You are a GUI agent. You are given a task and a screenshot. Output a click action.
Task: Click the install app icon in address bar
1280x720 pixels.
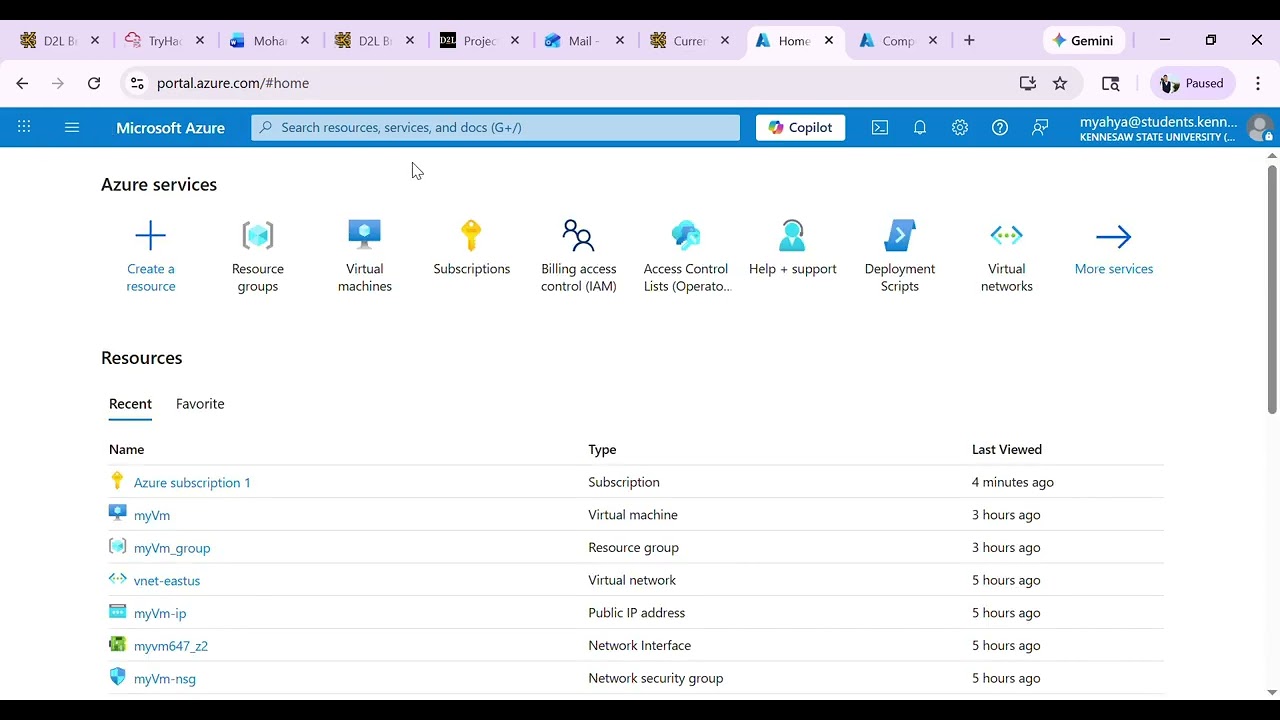1027,83
